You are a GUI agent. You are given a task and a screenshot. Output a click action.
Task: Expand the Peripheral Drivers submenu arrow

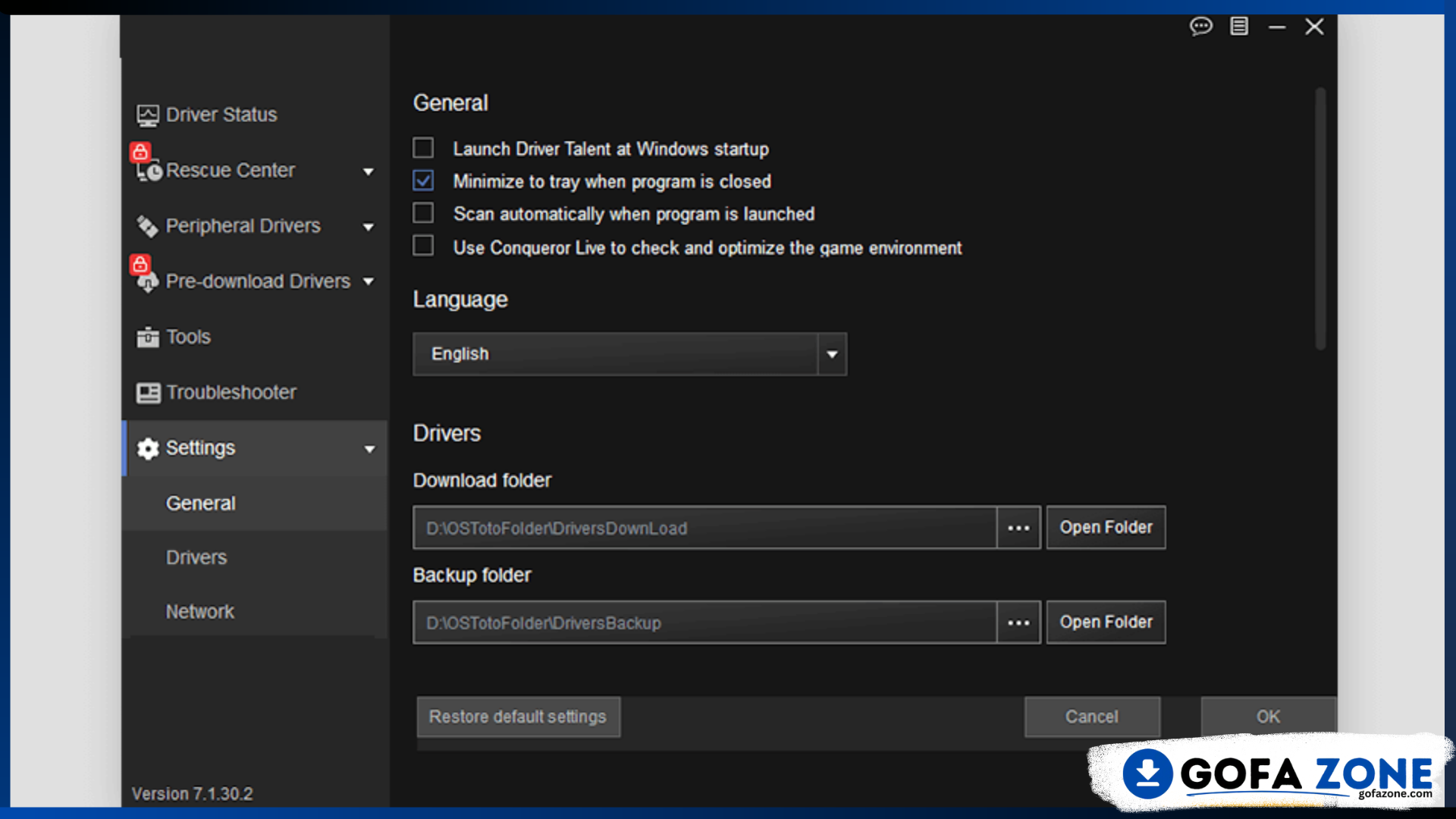[x=369, y=227]
